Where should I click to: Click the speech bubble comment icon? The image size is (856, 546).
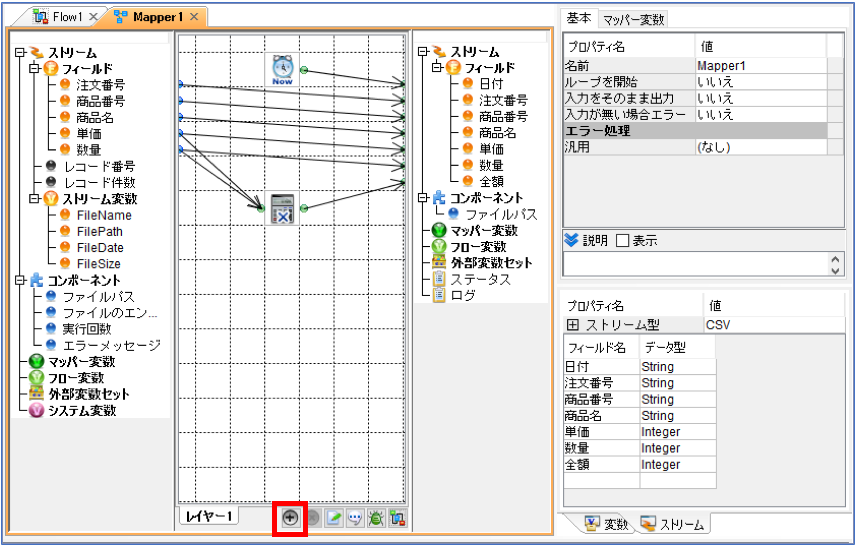355,518
